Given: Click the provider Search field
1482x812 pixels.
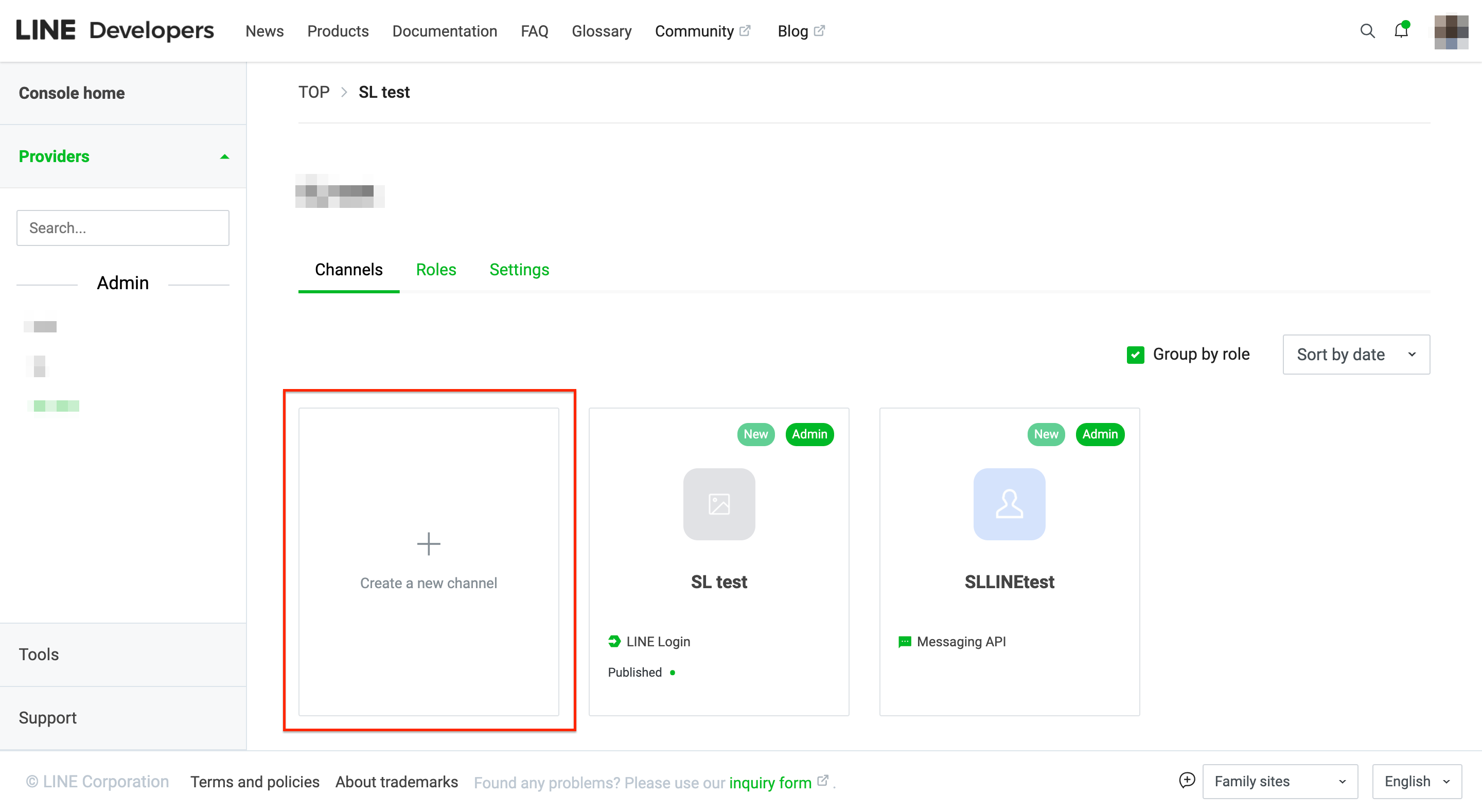Looking at the screenshot, I should pyautogui.click(x=122, y=228).
